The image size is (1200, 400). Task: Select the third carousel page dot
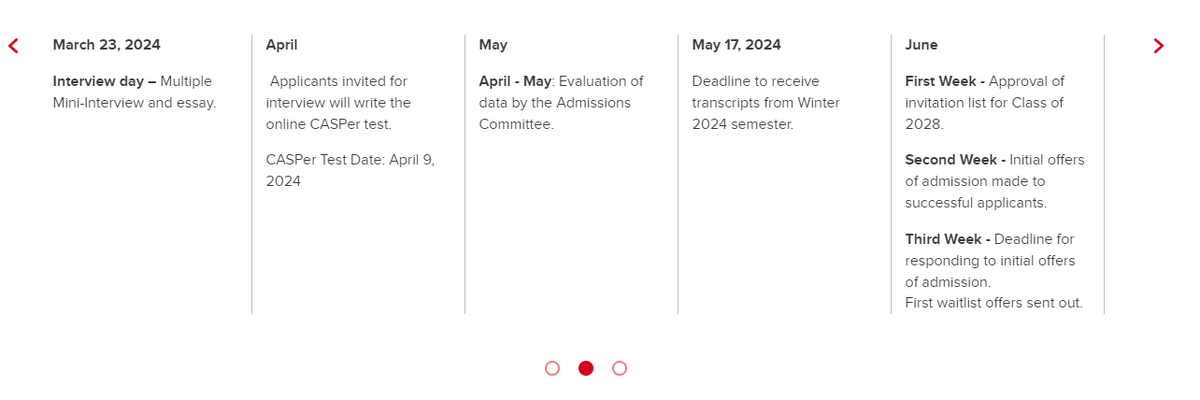619,368
